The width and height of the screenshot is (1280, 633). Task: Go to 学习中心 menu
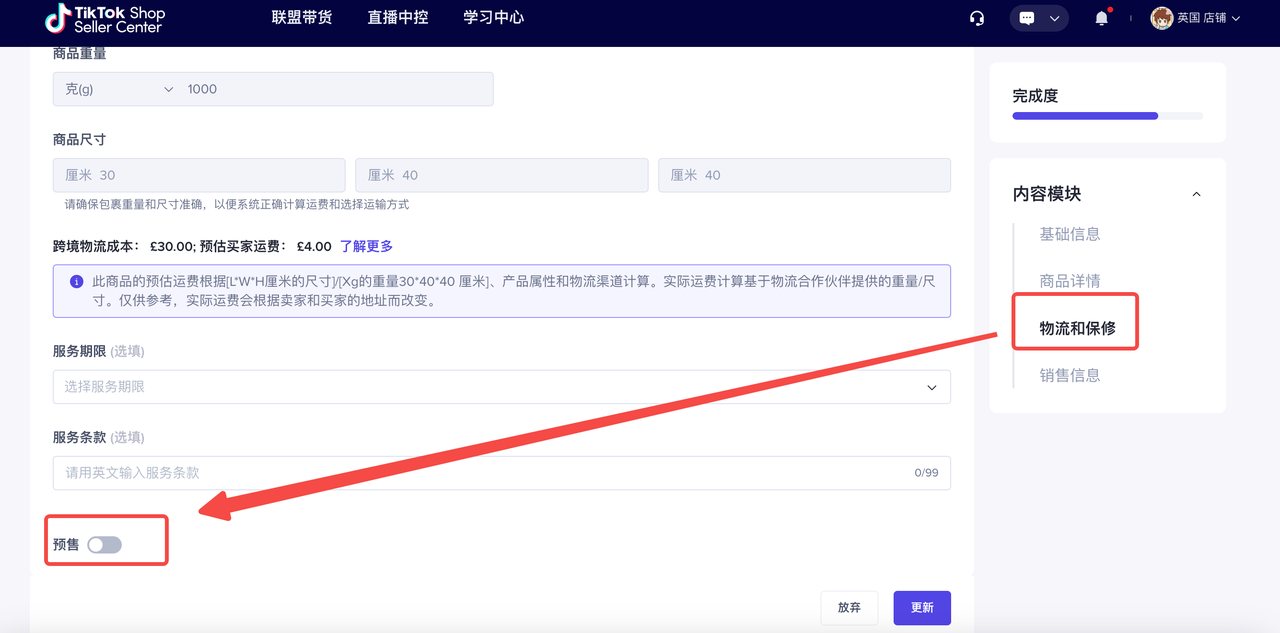click(494, 18)
